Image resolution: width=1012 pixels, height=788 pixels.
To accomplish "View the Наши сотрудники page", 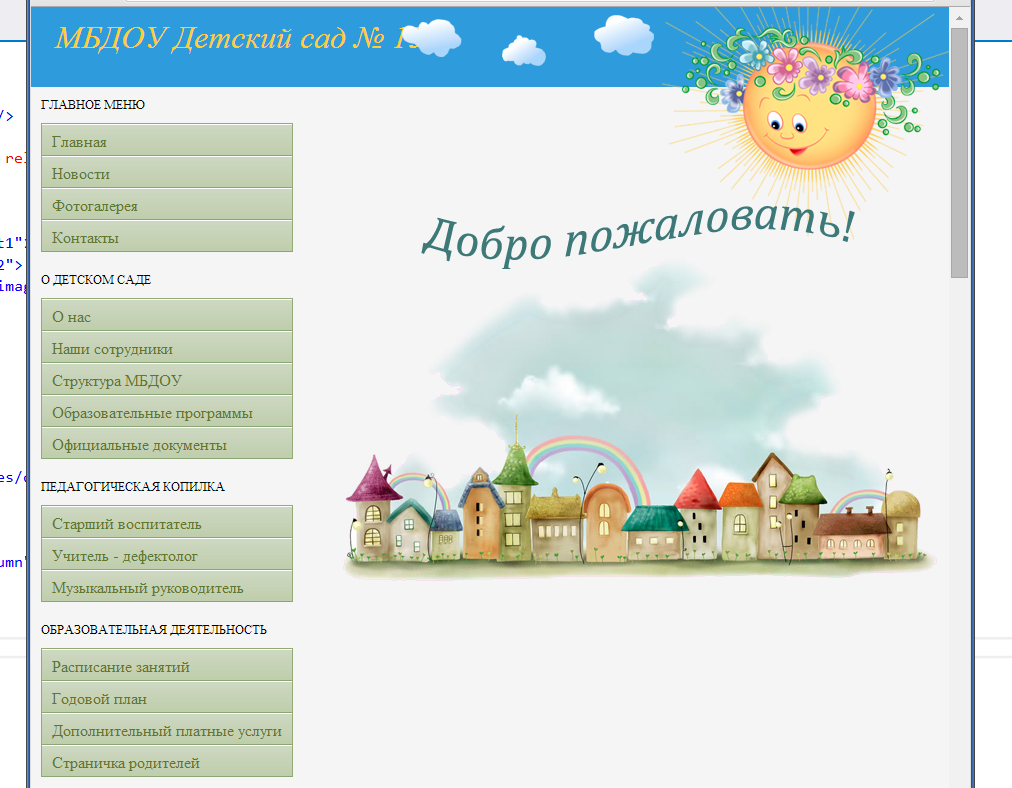I will click(x=166, y=348).
